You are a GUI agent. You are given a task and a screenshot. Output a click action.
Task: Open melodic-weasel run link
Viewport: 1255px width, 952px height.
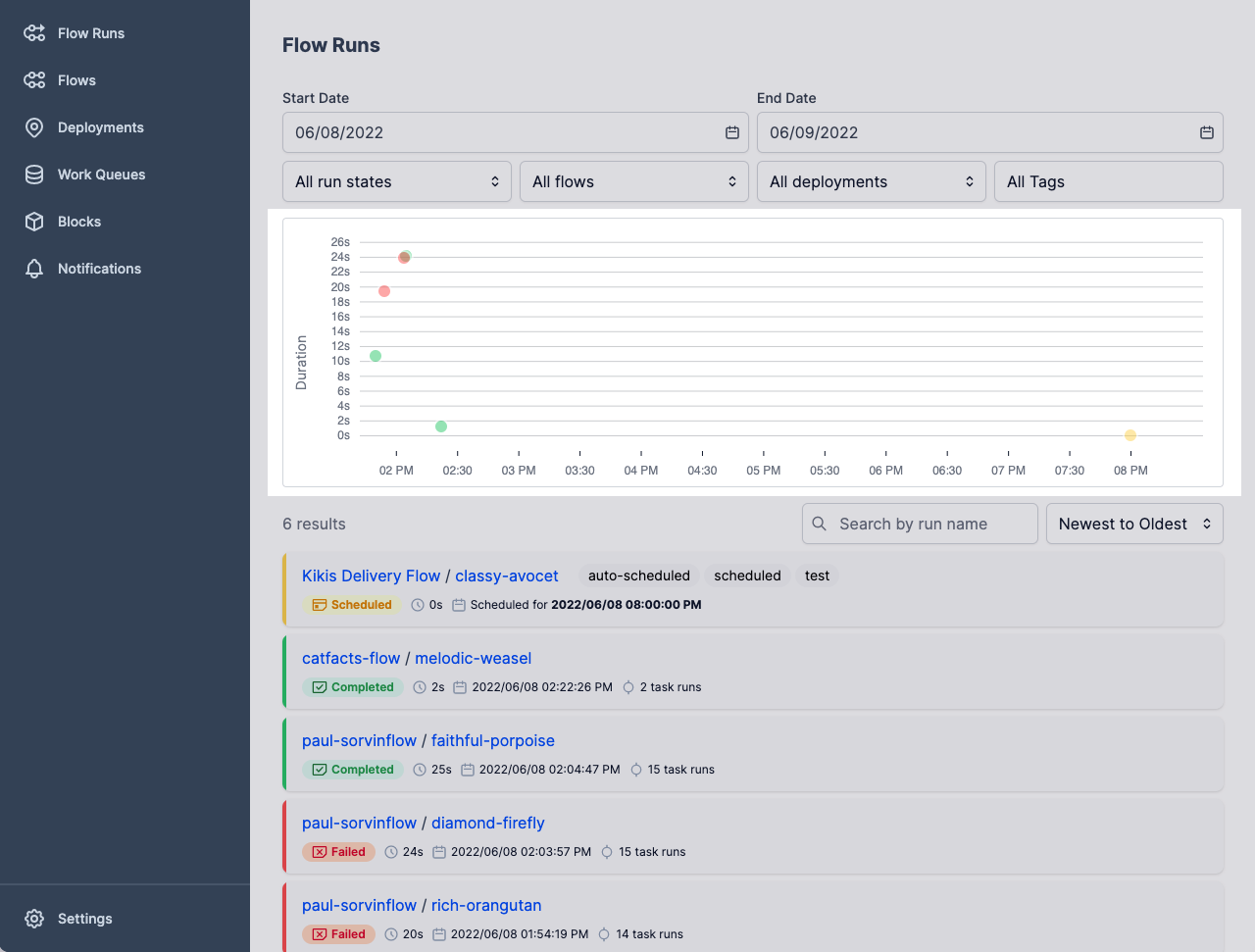[x=473, y=658]
